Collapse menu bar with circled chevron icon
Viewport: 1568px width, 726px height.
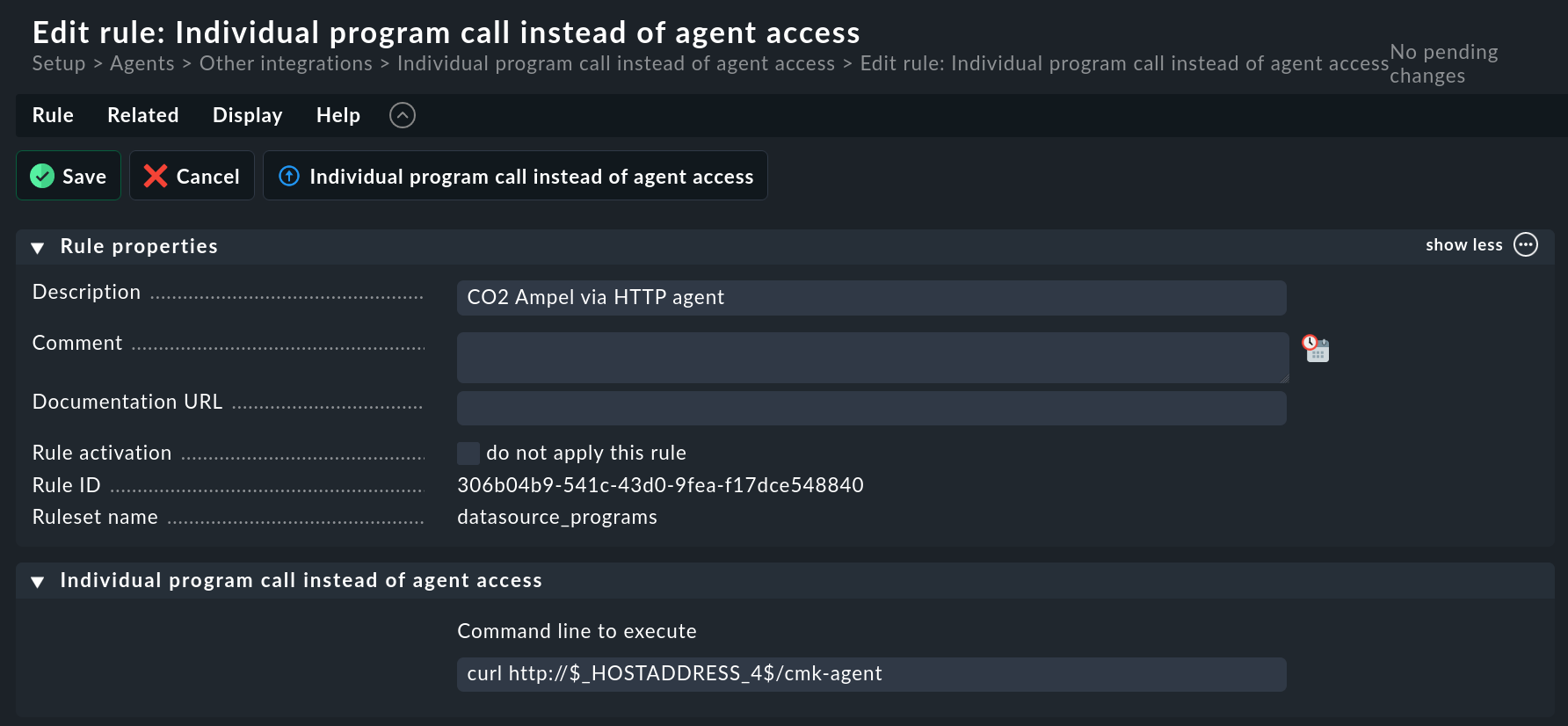pos(403,115)
